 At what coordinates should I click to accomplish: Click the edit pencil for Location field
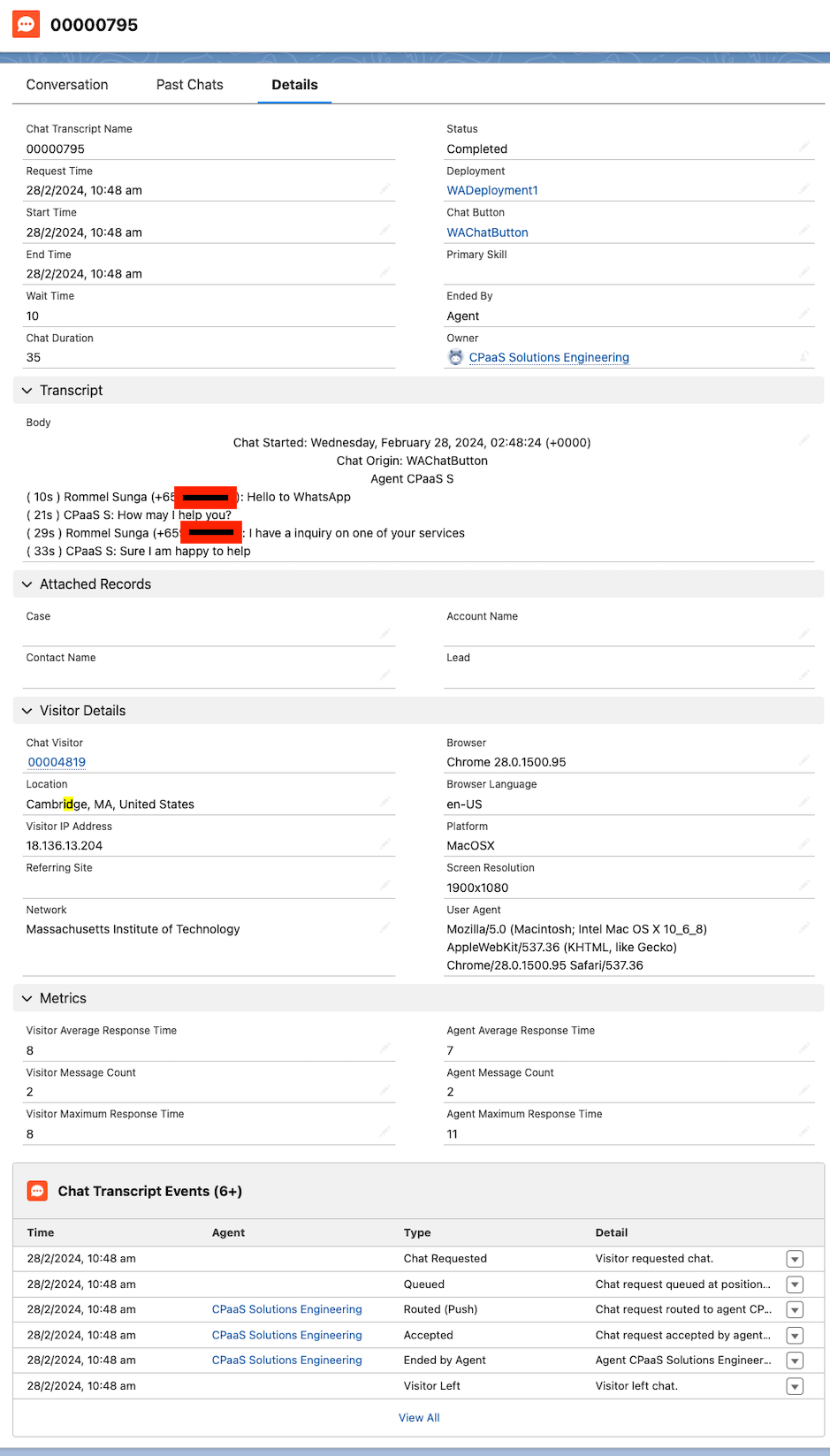(x=385, y=802)
